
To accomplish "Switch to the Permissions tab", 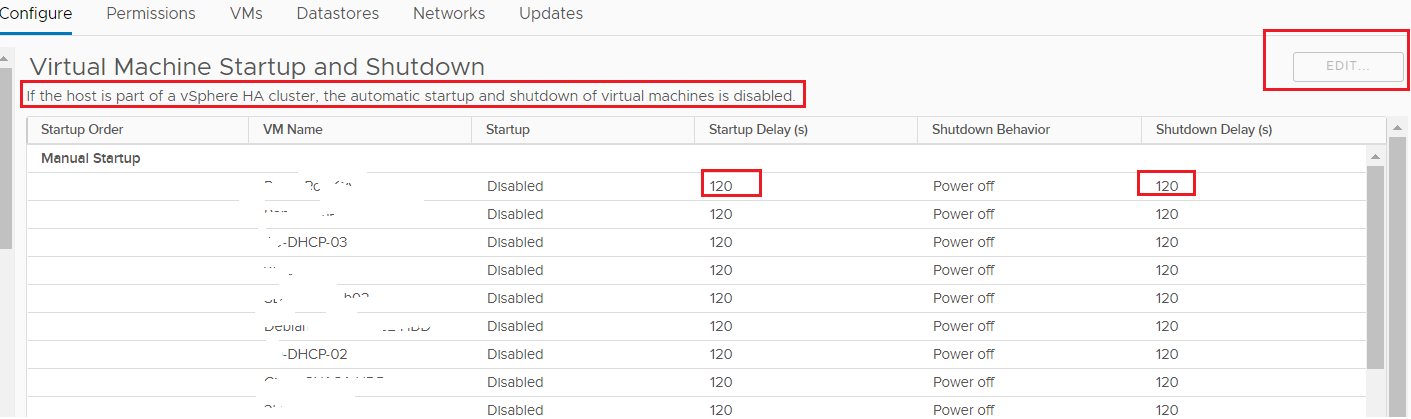I will [x=151, y=14].
